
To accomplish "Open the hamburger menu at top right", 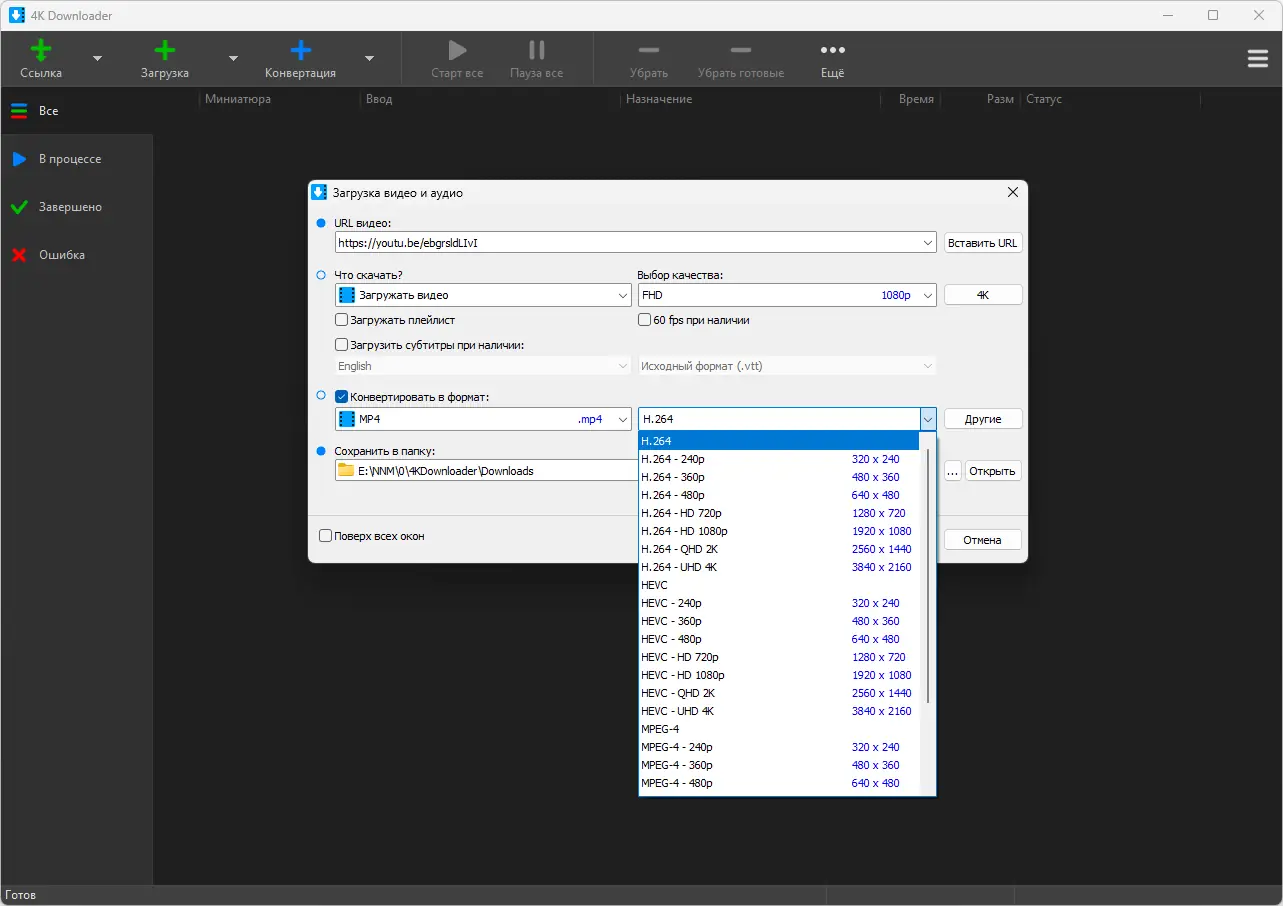I will (1257, 59).
